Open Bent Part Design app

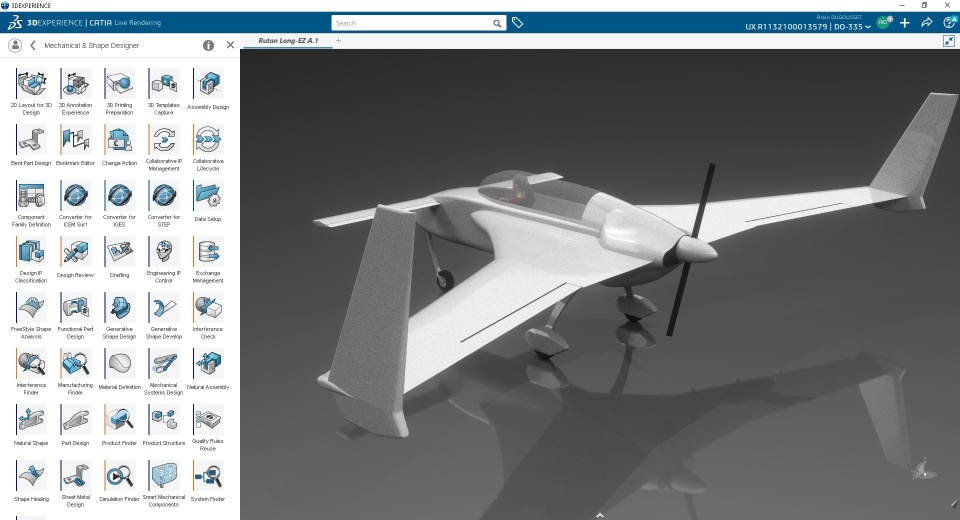tap(31, 140)
